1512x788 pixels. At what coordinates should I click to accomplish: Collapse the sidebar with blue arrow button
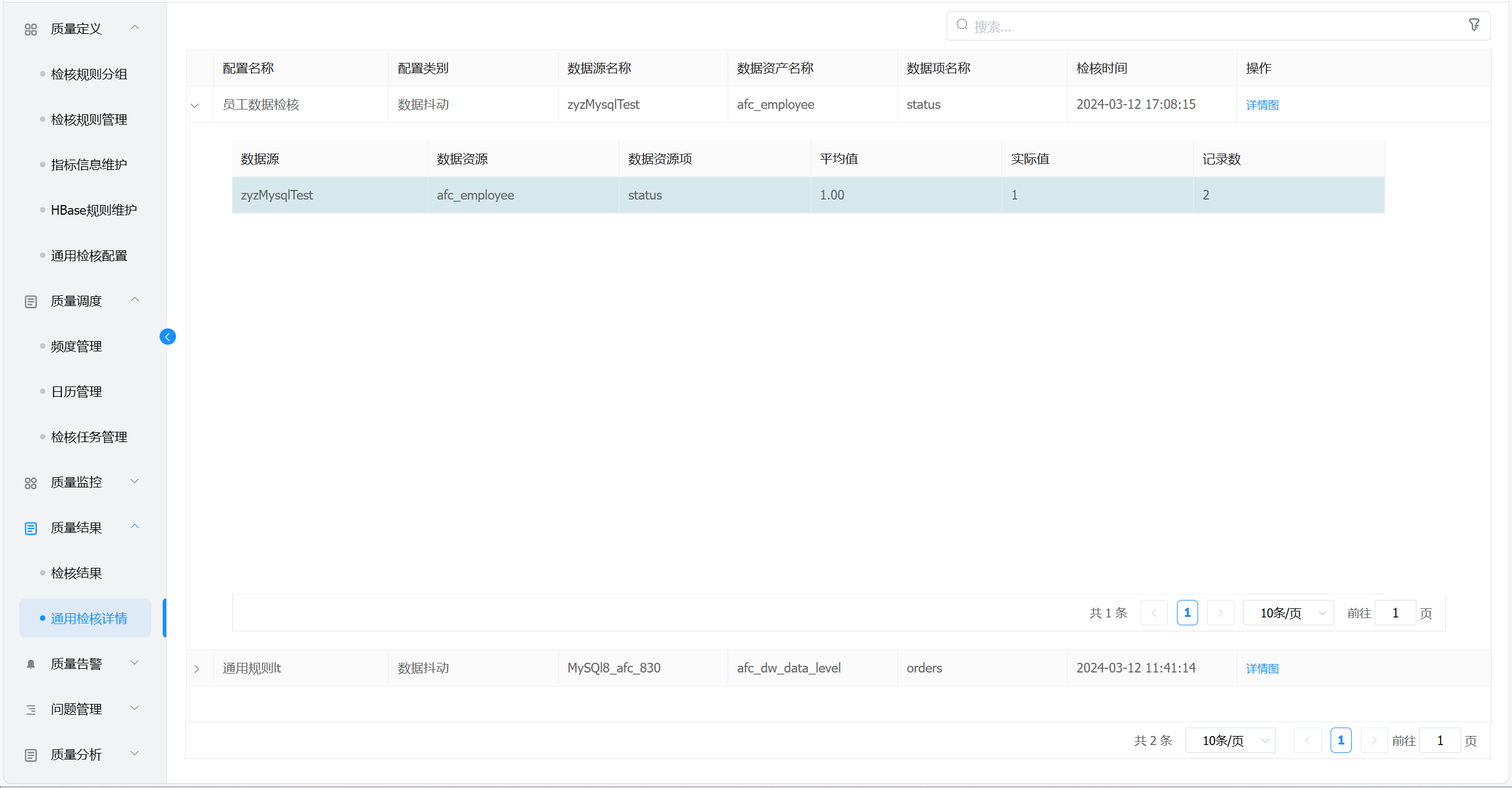pos(168,337)
